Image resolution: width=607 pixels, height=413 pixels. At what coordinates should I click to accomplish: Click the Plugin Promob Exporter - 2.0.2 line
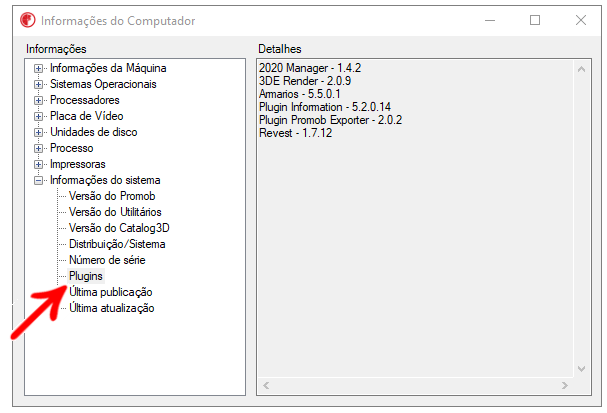point(330,120)
